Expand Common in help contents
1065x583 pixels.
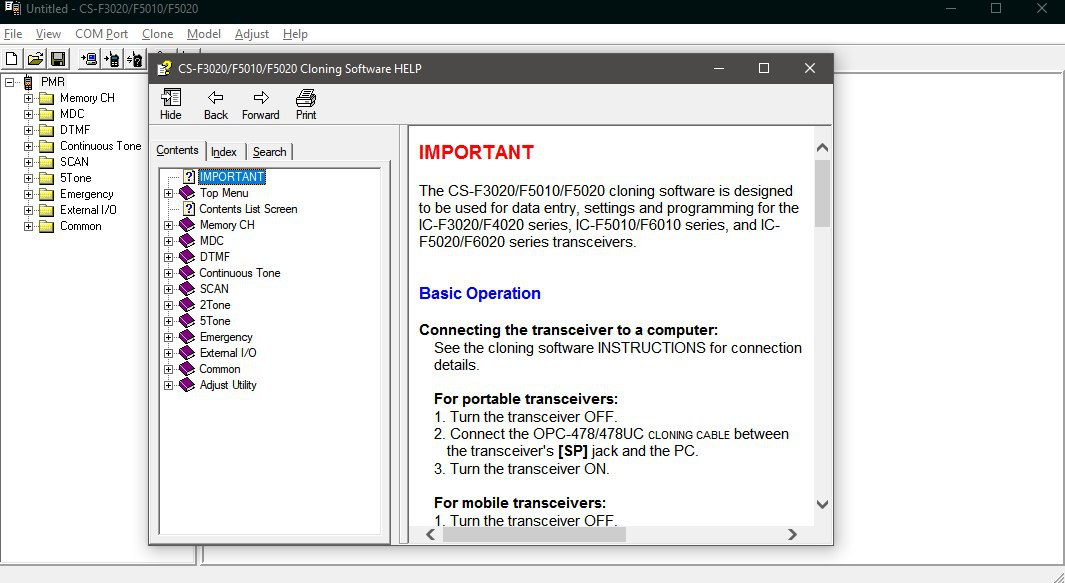pos(168,370)
